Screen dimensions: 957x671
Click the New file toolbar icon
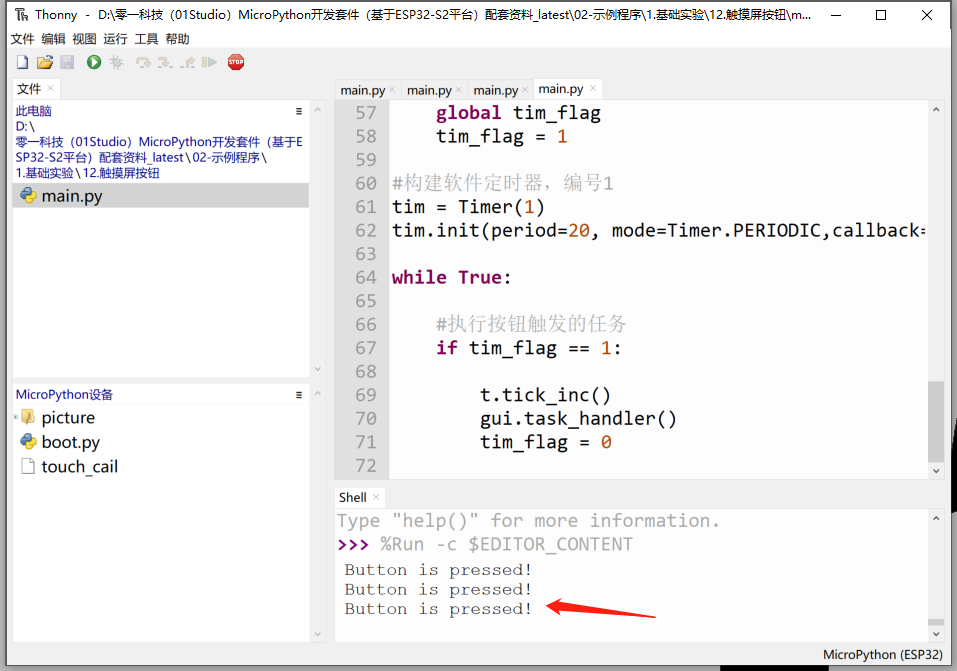[21, 62]
